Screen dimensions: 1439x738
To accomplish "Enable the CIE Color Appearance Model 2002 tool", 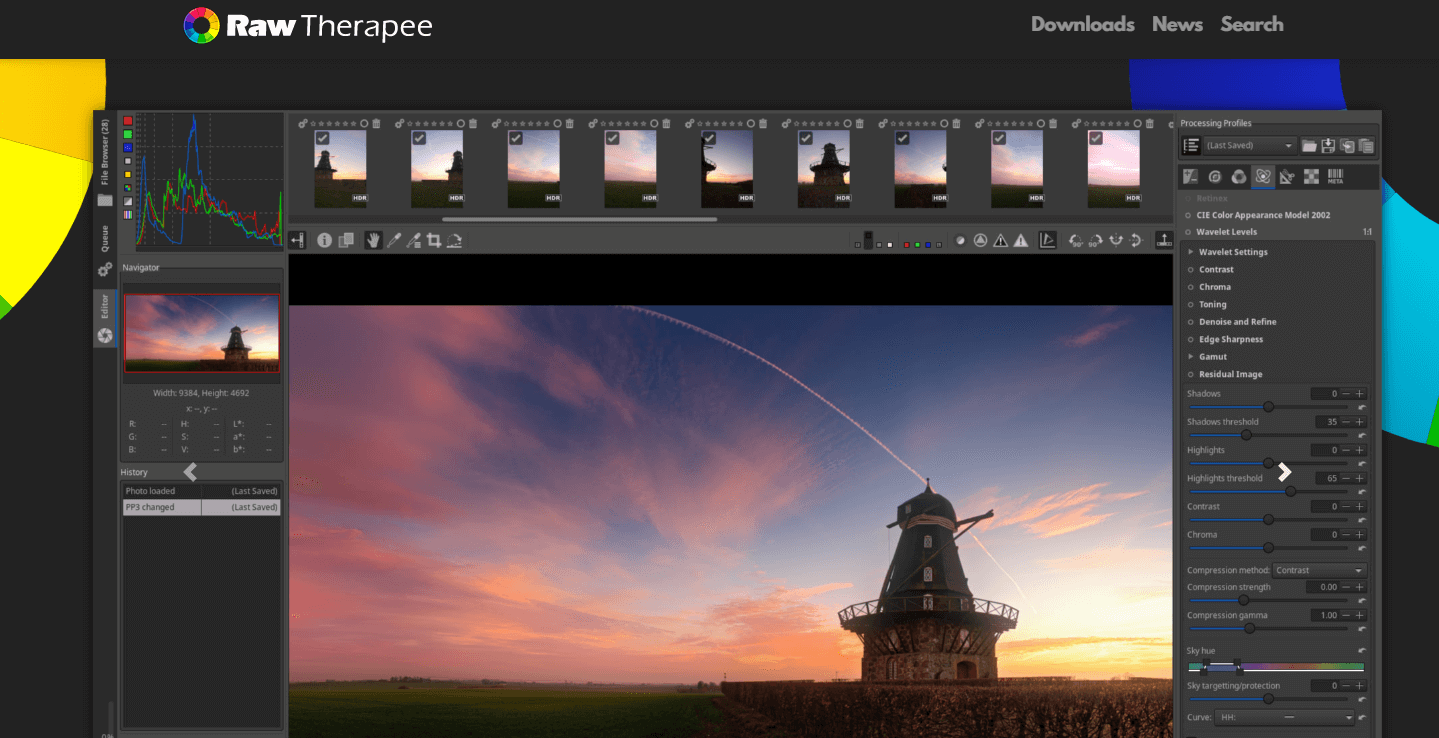I will (1188, 215).
